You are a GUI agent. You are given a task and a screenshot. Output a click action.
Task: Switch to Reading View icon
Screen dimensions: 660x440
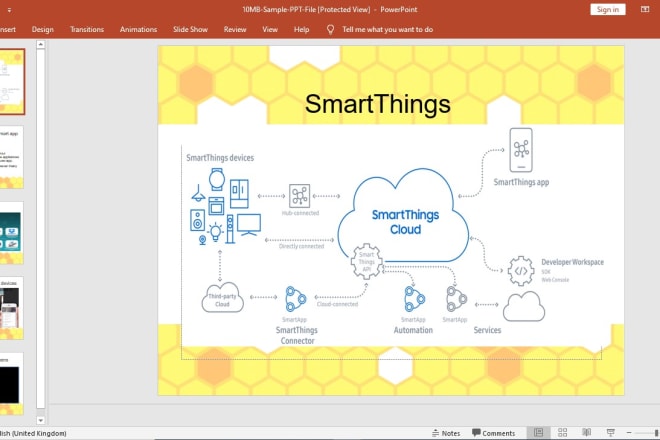(586, 432)
